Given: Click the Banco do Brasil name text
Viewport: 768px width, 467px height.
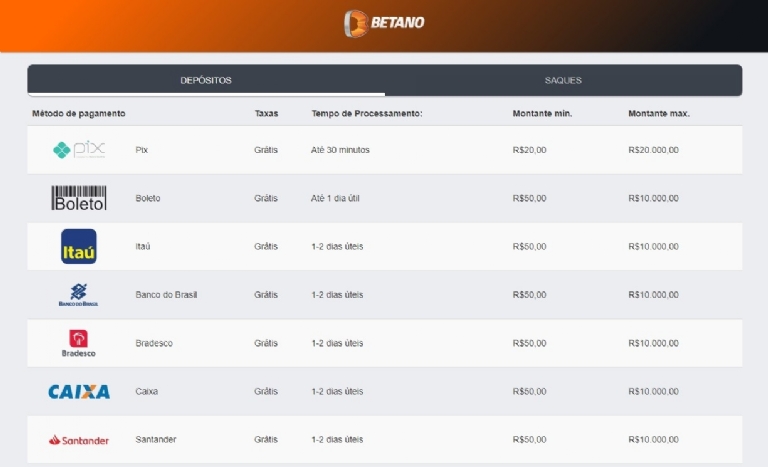Looking at the screenshot, I should 166,295.
